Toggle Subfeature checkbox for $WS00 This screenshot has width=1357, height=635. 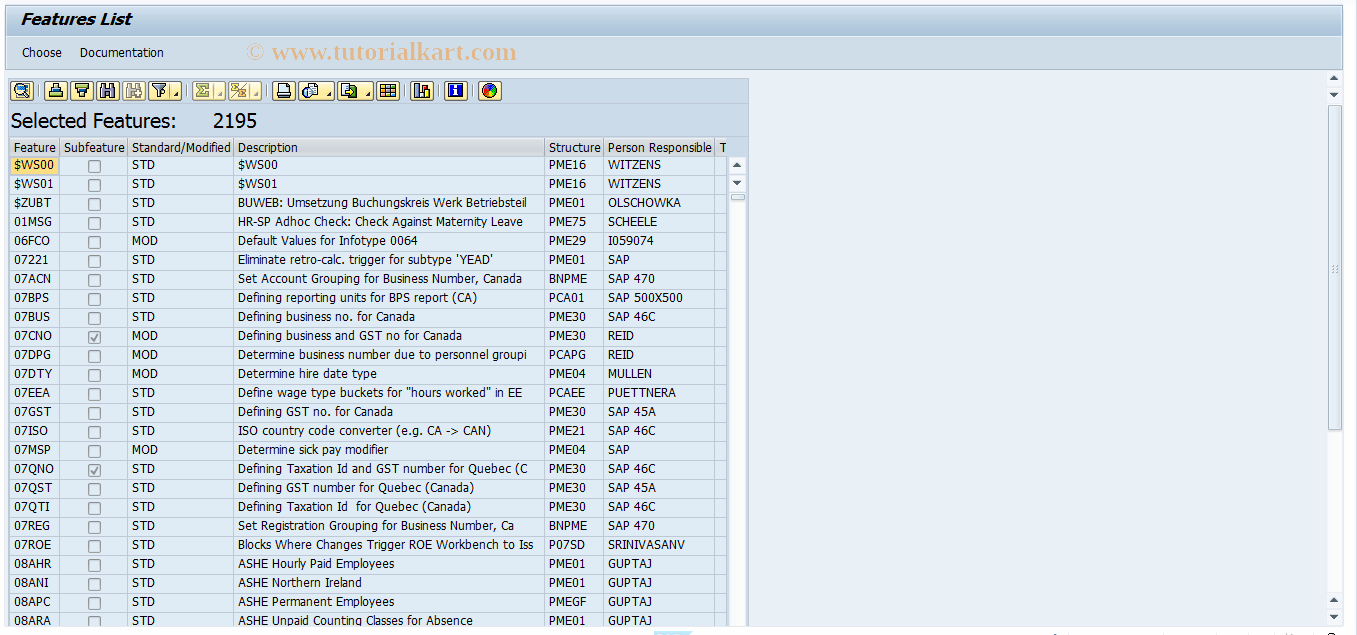tap(94, 166)
